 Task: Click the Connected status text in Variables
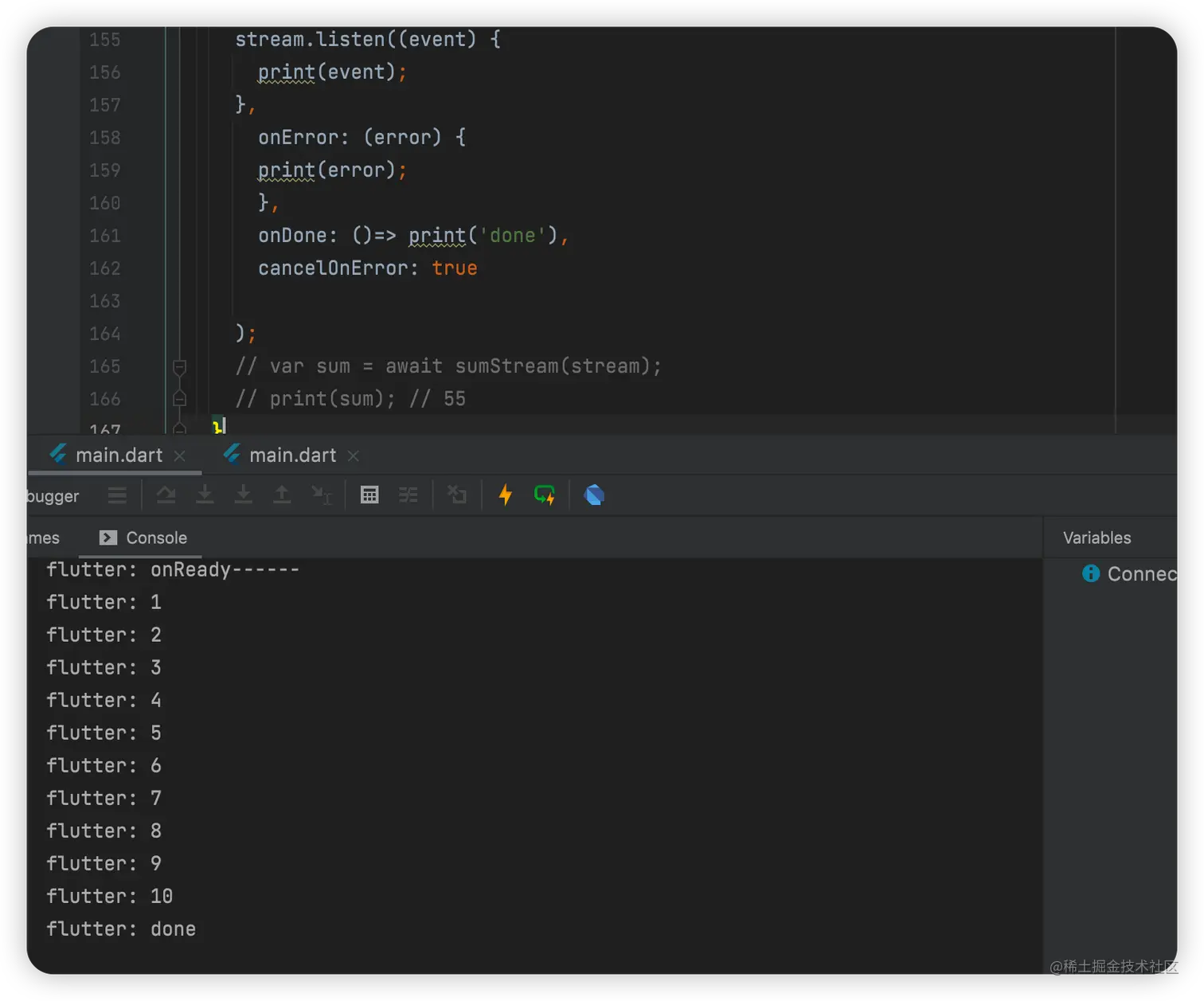tap(1142, 574)
